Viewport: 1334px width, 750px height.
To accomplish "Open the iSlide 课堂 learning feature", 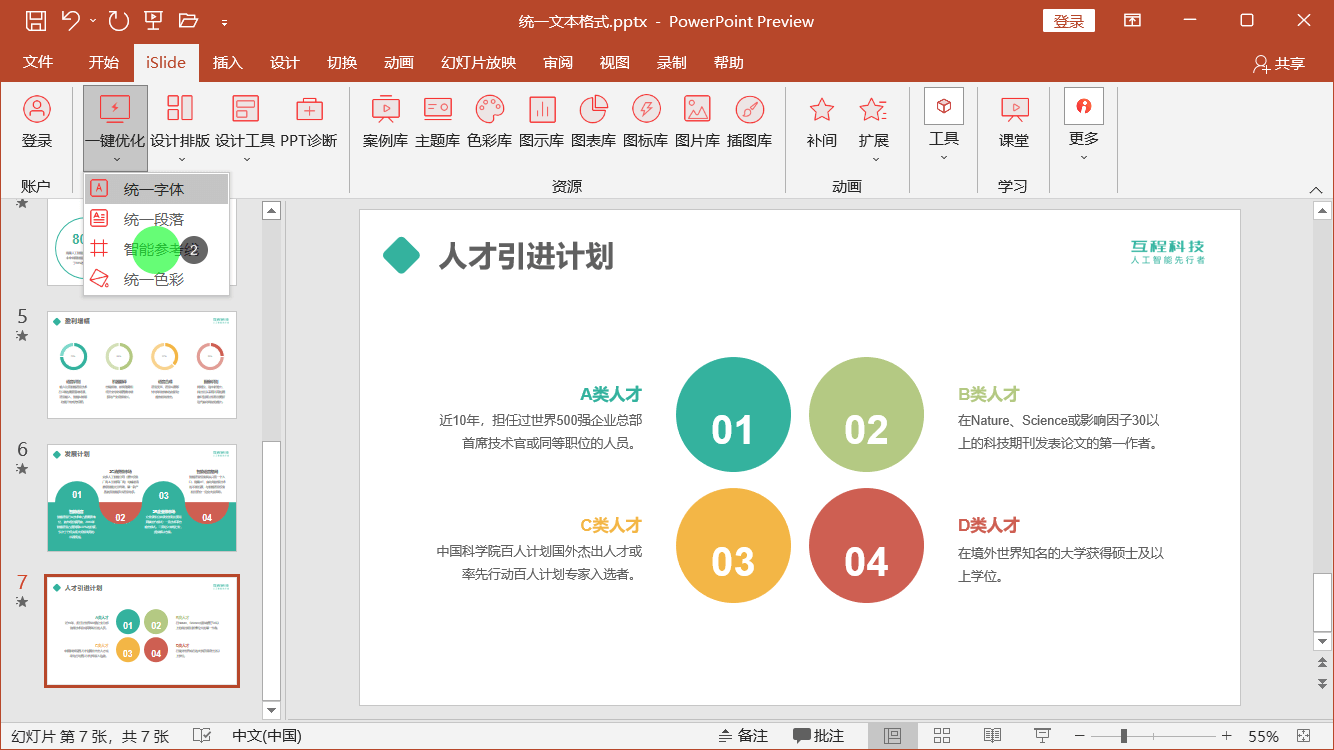I will click(x=1013, y=120).
